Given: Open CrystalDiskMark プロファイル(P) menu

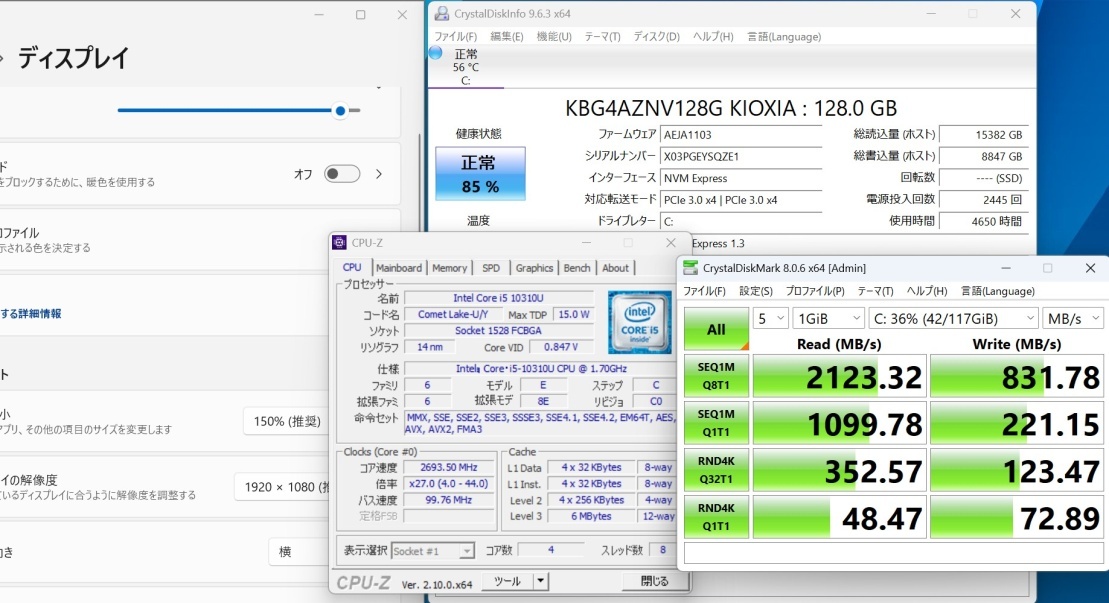Looking at the screenshot, I should point(815,291).
